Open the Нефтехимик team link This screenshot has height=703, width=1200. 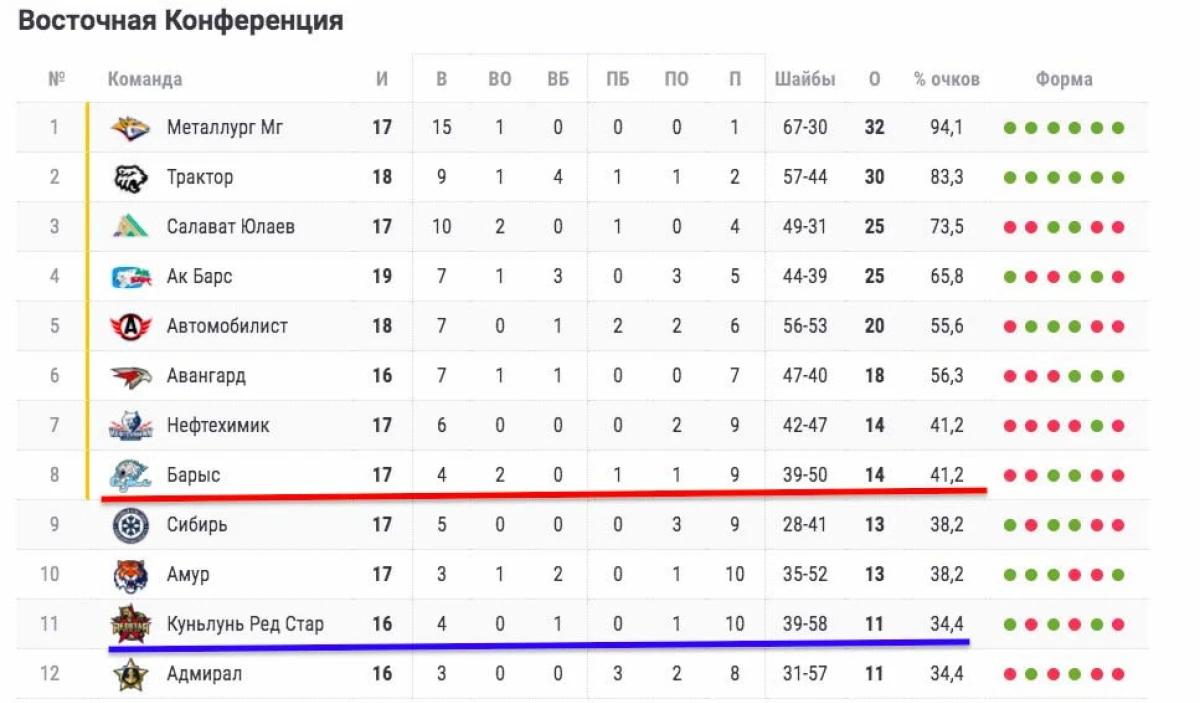tap(218, 426)
